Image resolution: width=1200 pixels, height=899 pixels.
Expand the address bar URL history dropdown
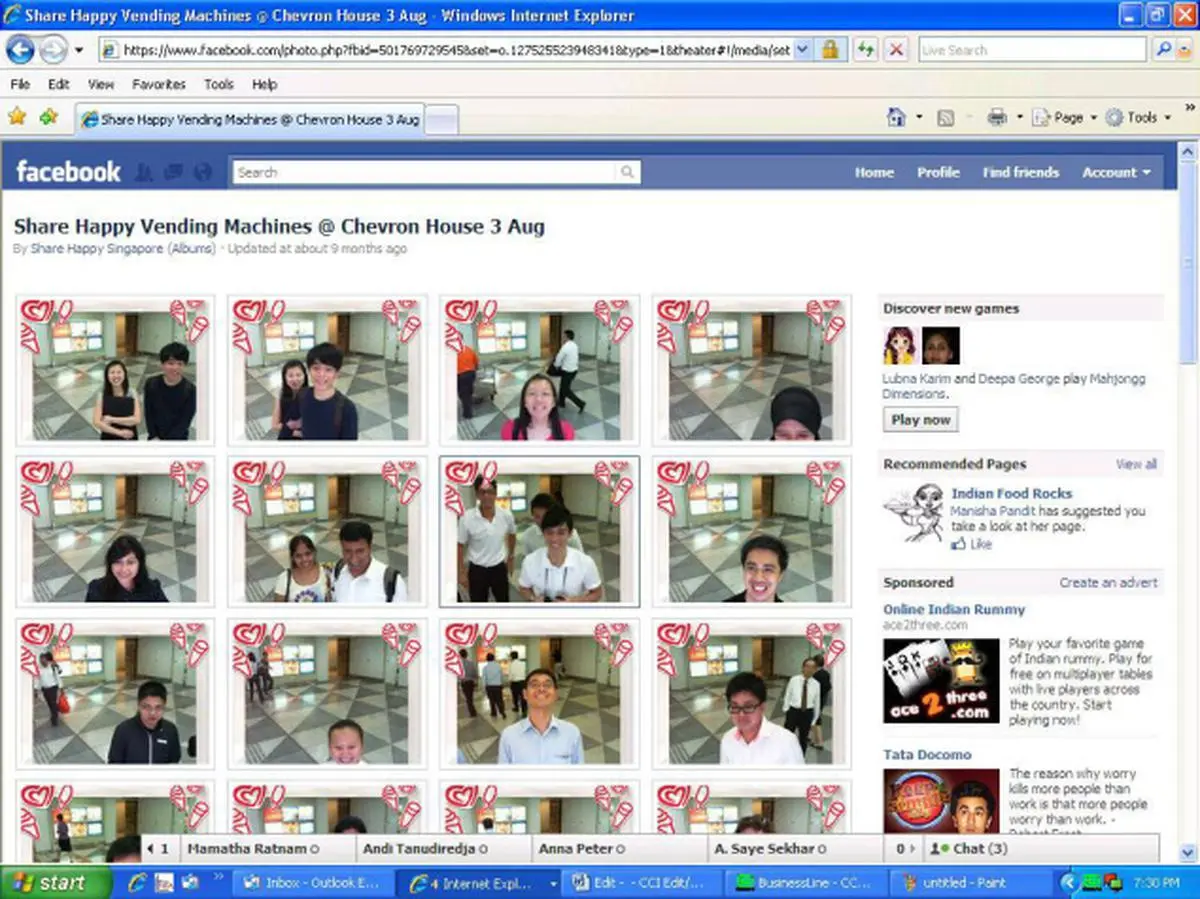click(x=803, y=50)
